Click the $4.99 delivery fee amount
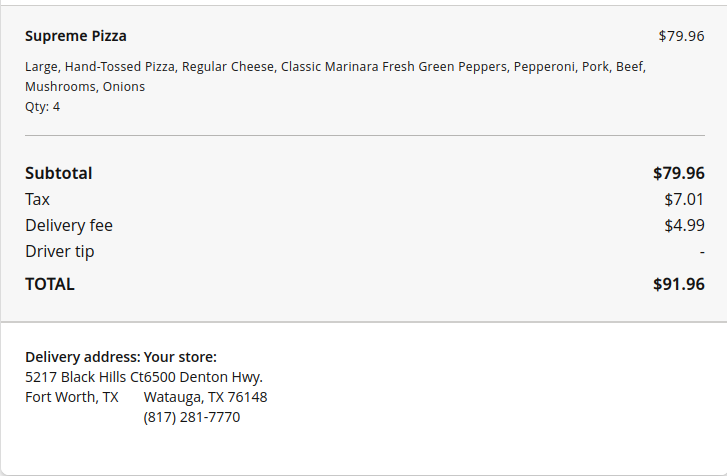The width and height of the screenshot is (727, 476). (685, 225)
